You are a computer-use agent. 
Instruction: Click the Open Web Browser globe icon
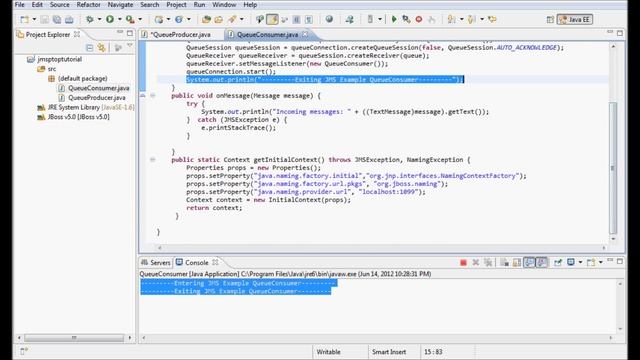tap(329, 19)
